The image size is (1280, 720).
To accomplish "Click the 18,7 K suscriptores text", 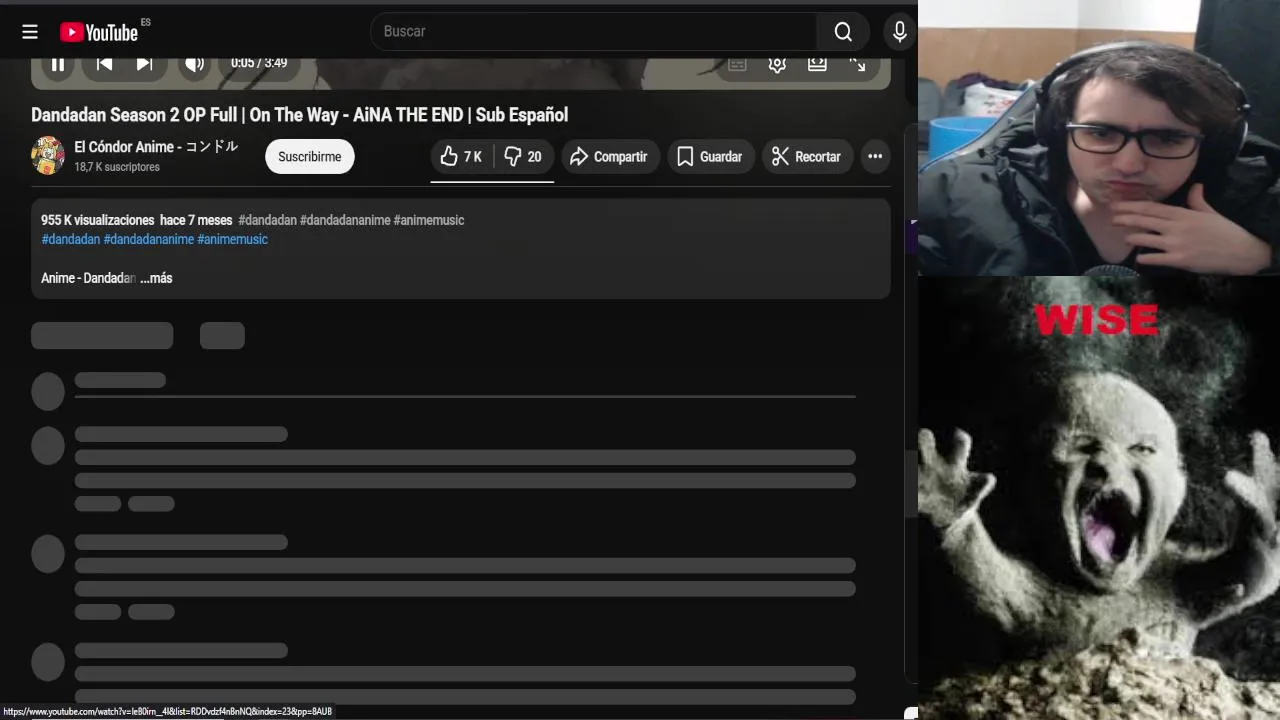I will (x=117, y=167).
